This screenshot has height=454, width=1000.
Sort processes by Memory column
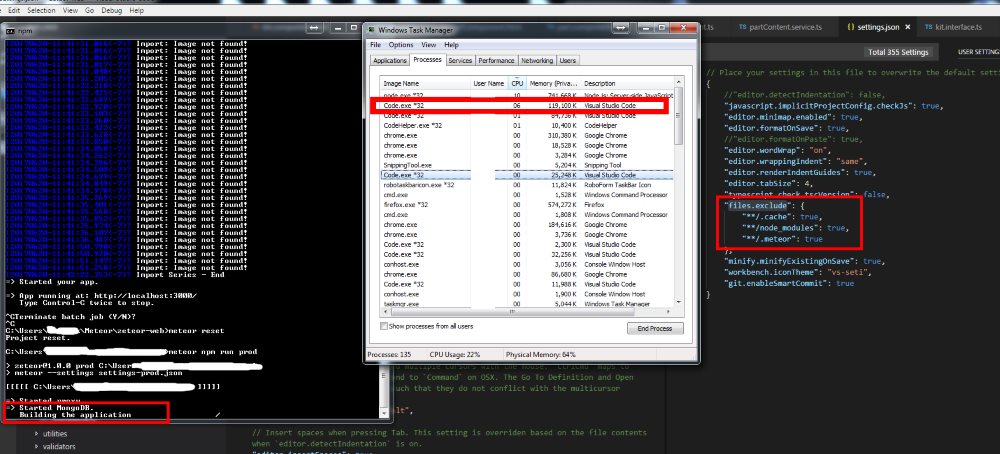tap(554, 84)
